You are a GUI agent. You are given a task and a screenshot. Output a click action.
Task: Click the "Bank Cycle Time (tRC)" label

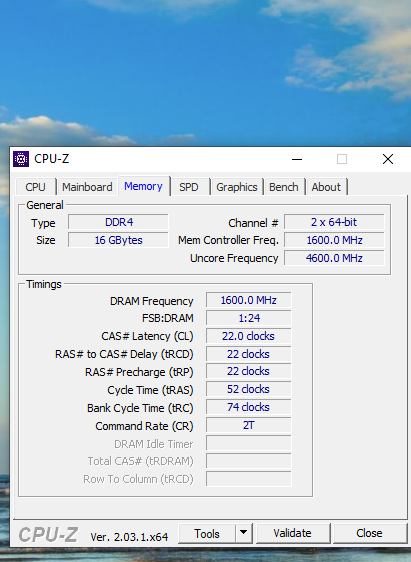[140, 408]
